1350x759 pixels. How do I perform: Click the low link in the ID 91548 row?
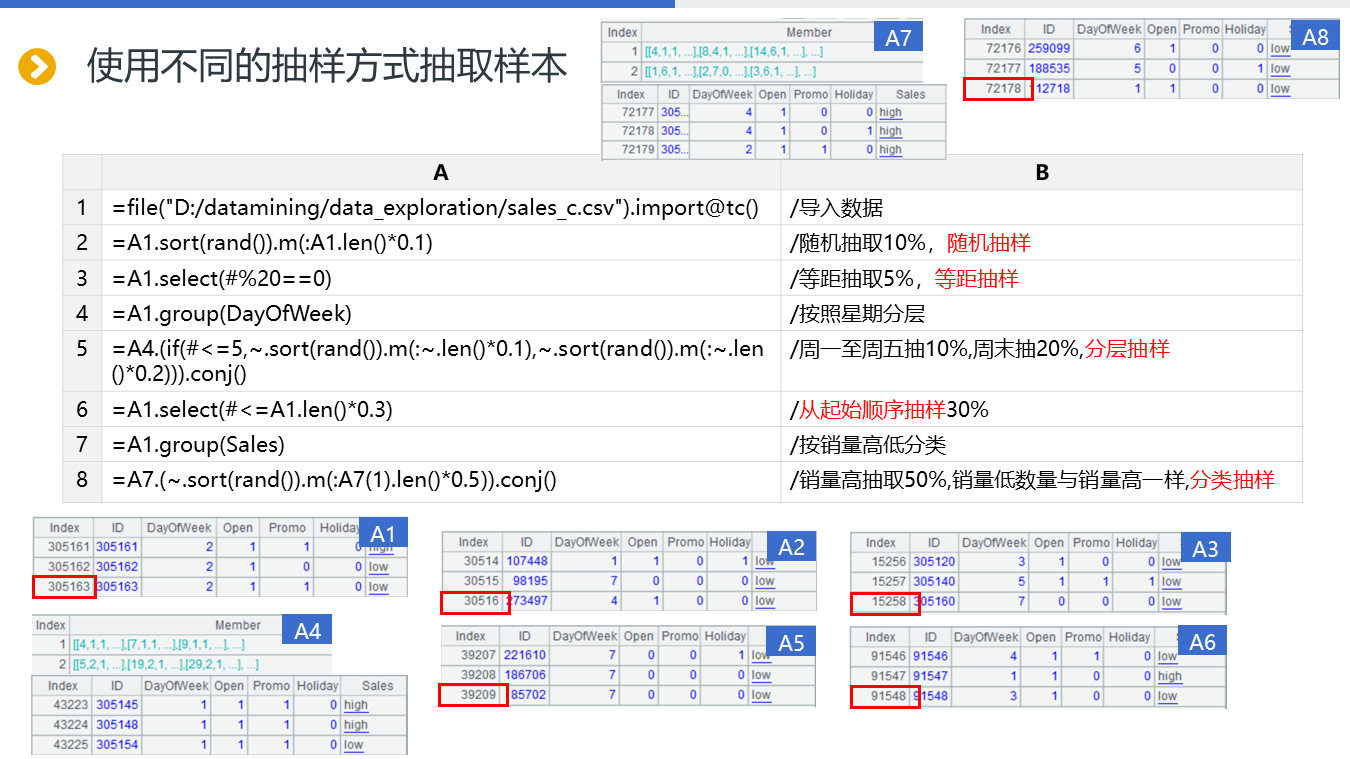1168,696
